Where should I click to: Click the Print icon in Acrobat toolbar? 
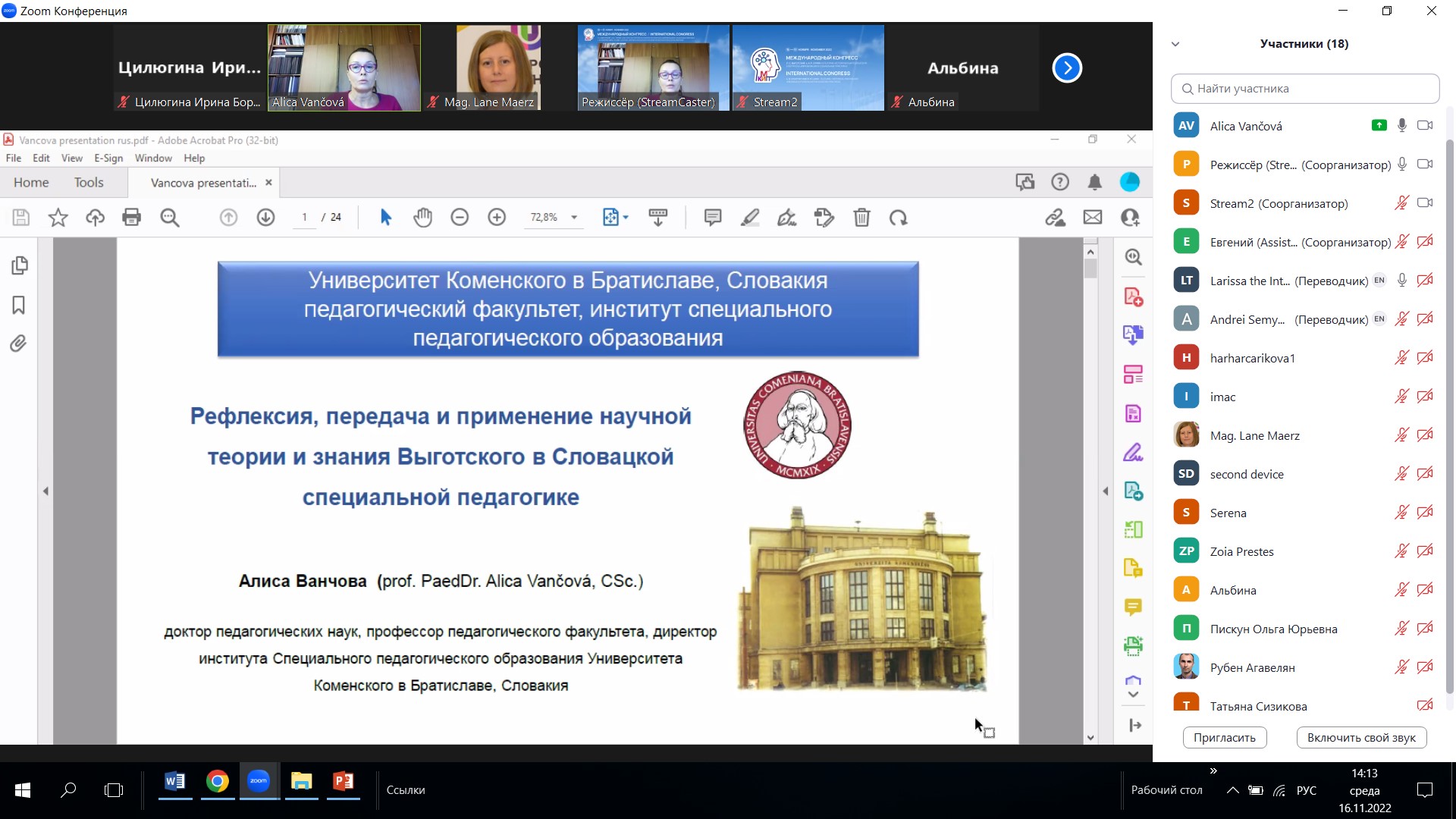132,218
